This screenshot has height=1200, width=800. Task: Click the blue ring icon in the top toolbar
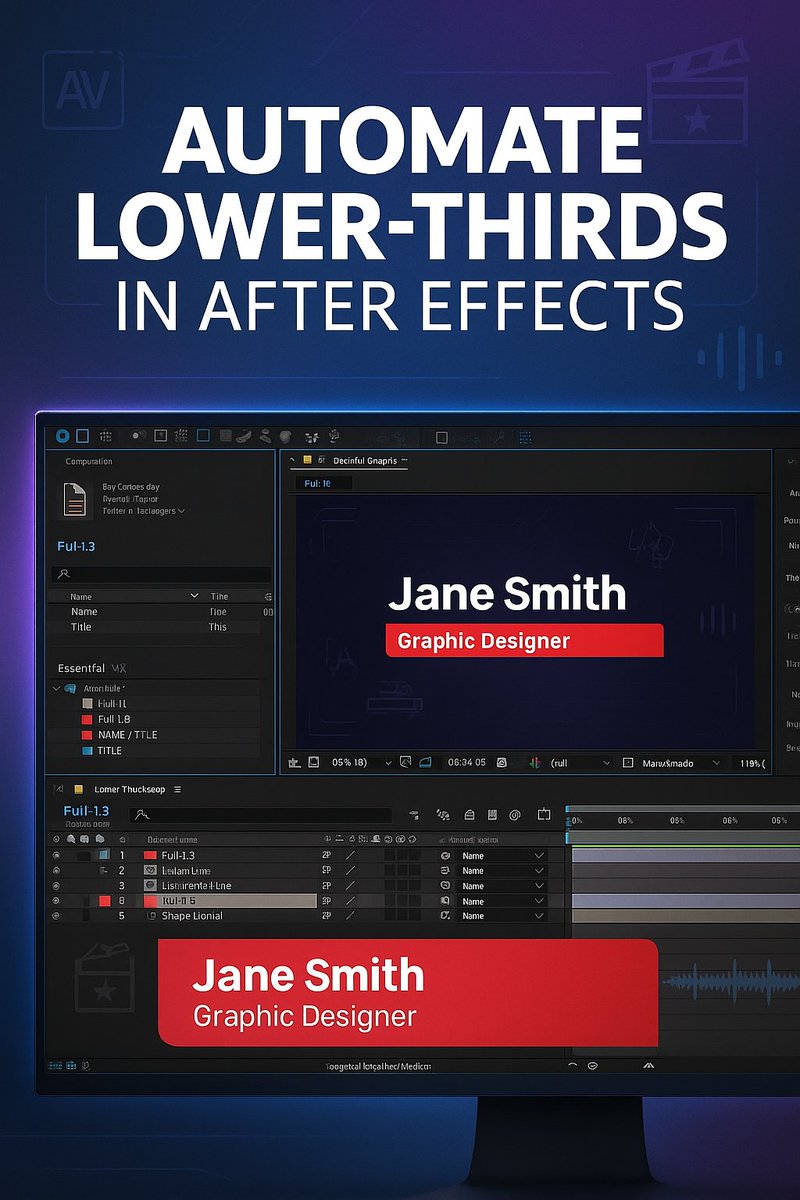point(63,436)
